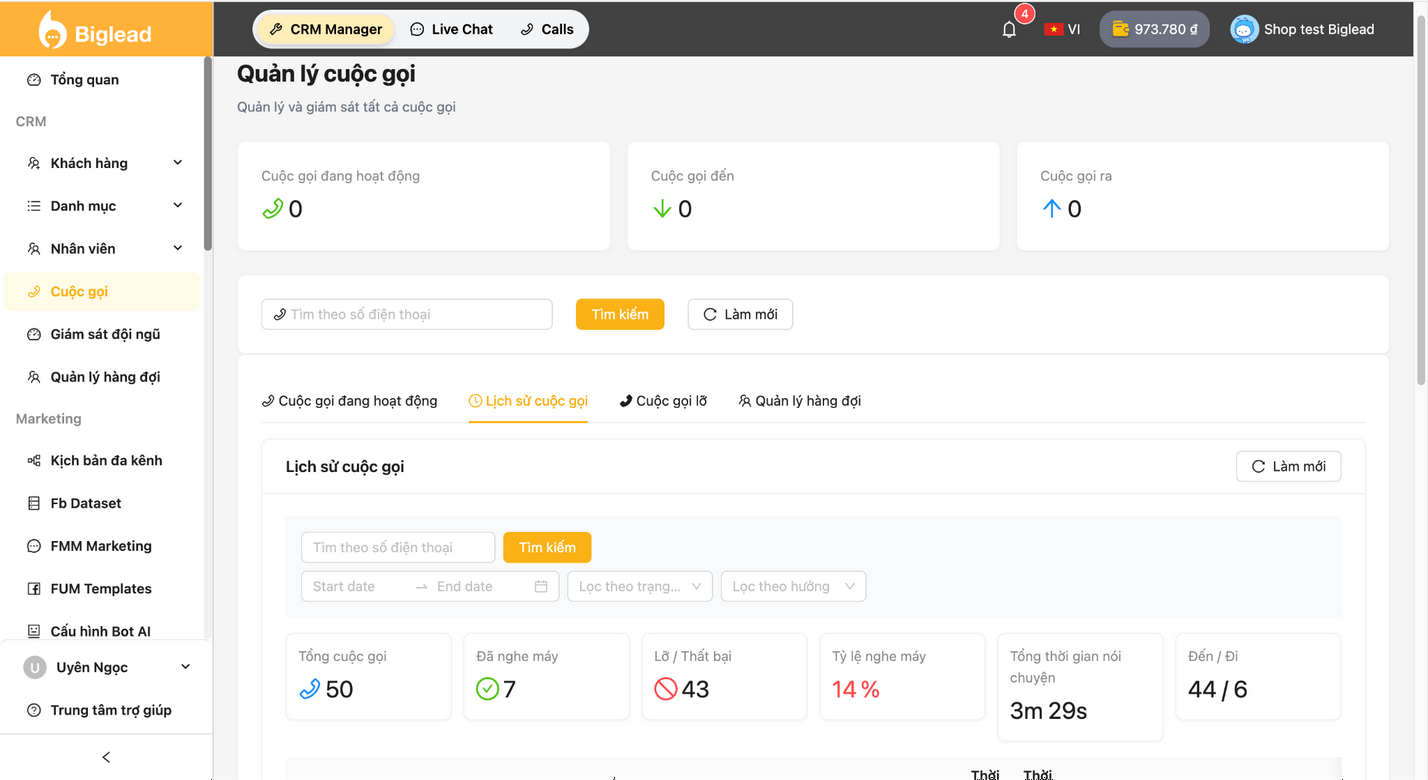Click Fb Dataset icon in sidebar
This screenshot has height=780, width=1428.
tap(34, 504)
